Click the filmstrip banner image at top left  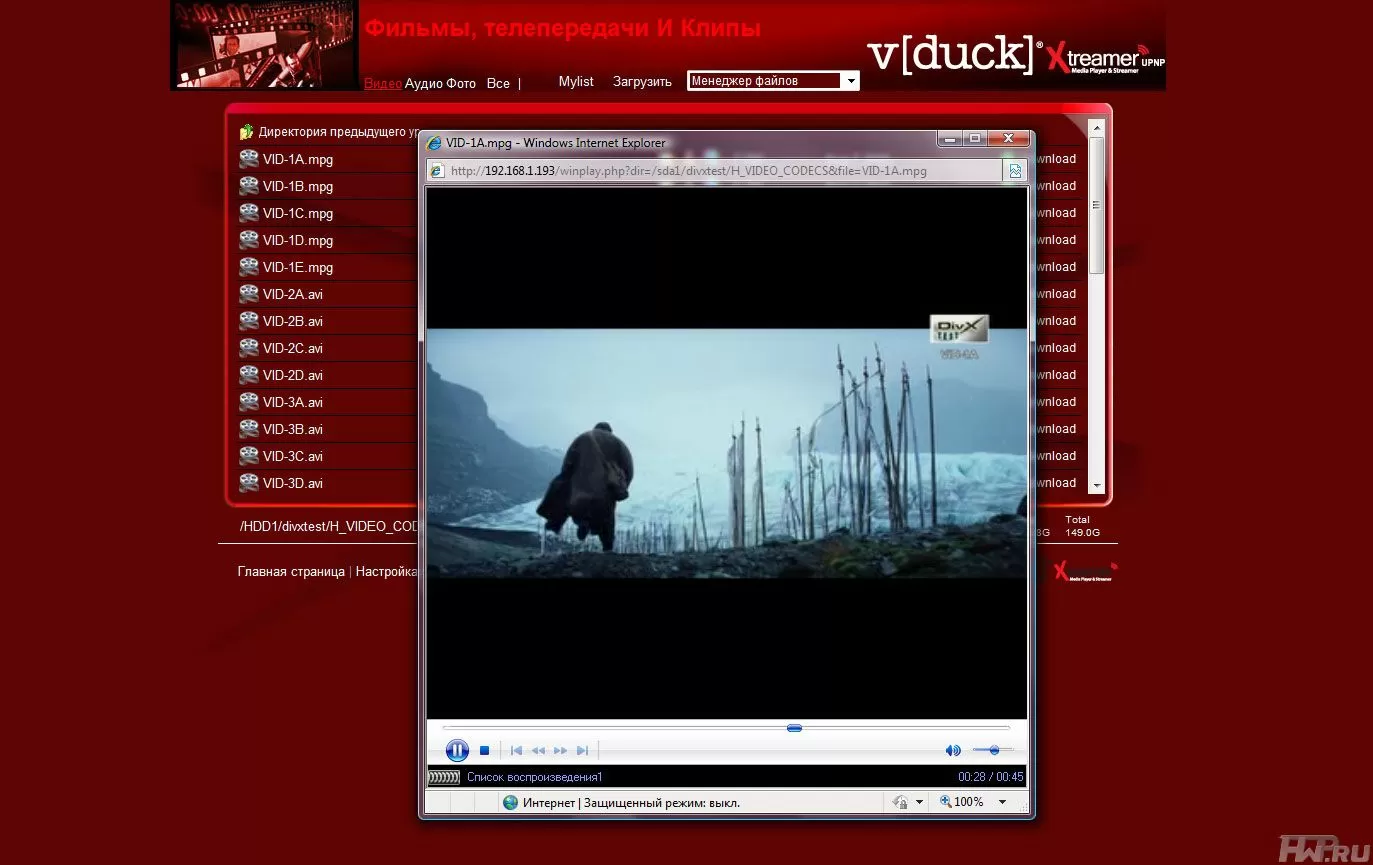[x=264, y=45]
